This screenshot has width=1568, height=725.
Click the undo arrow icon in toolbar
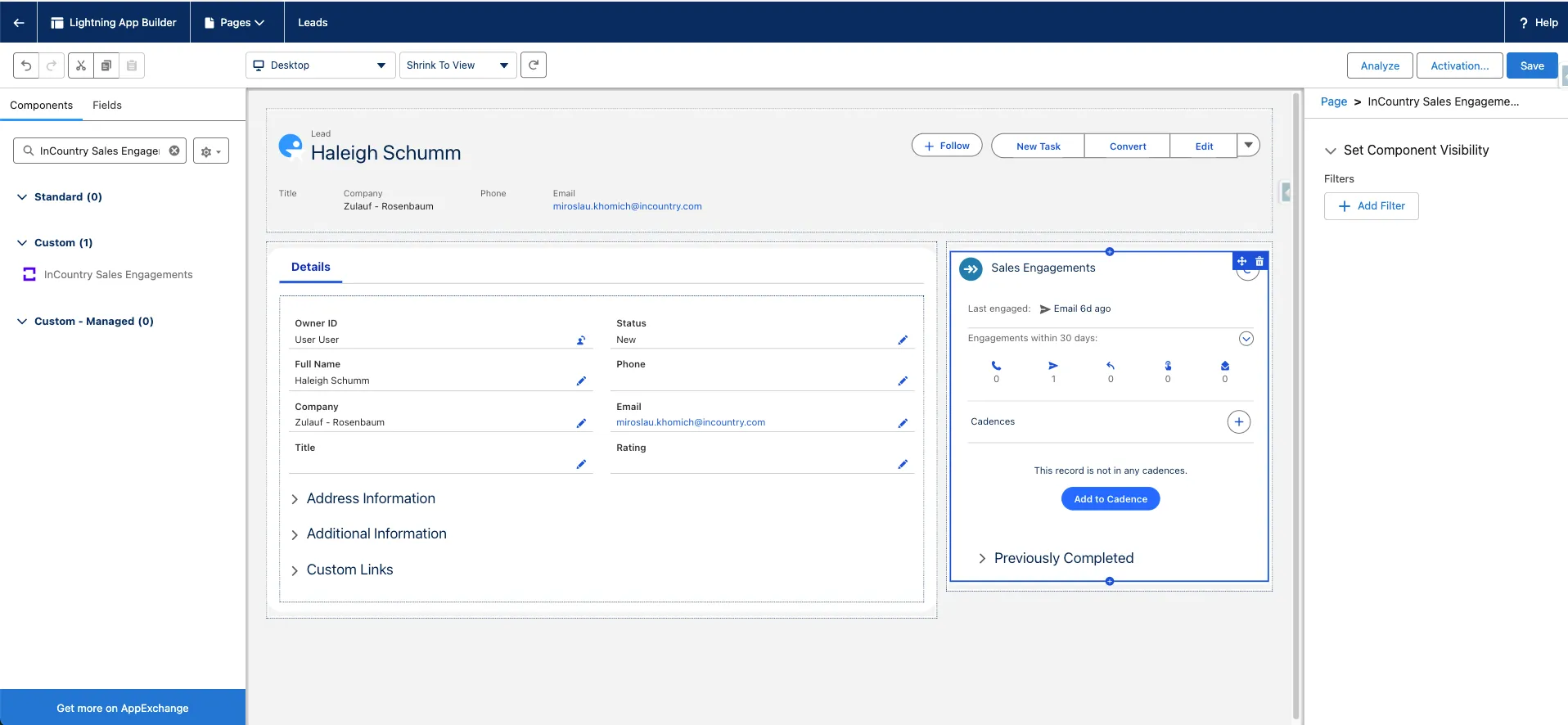(26, 65)
